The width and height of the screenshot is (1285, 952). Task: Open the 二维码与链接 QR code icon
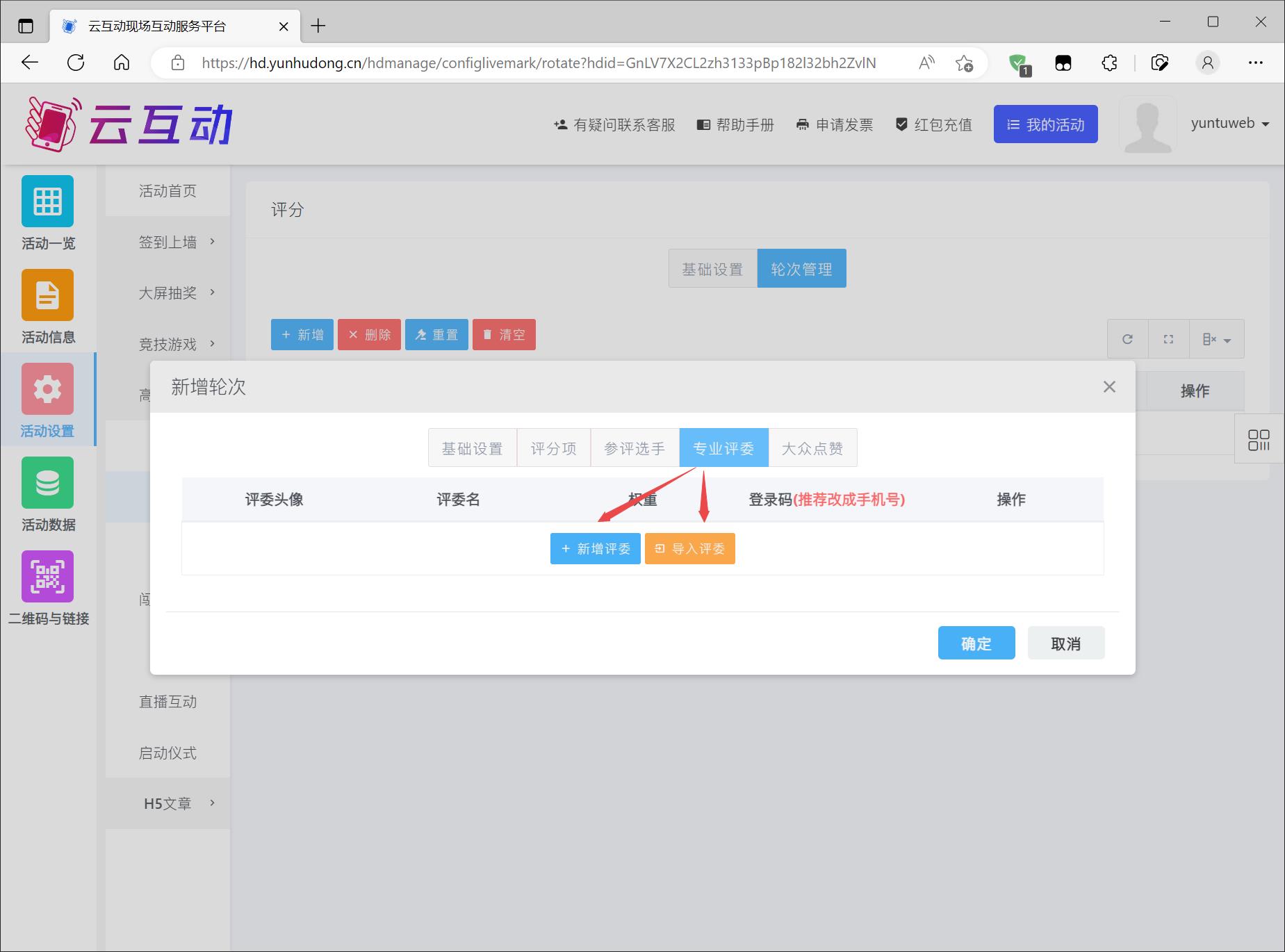[x=47, y=577]
